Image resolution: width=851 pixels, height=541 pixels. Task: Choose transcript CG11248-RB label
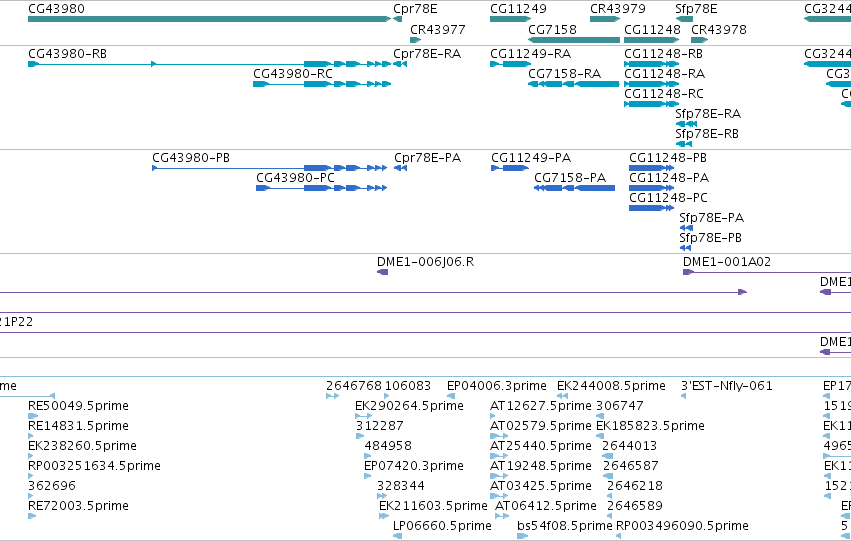pyautogui.click(x=663, y=54)
